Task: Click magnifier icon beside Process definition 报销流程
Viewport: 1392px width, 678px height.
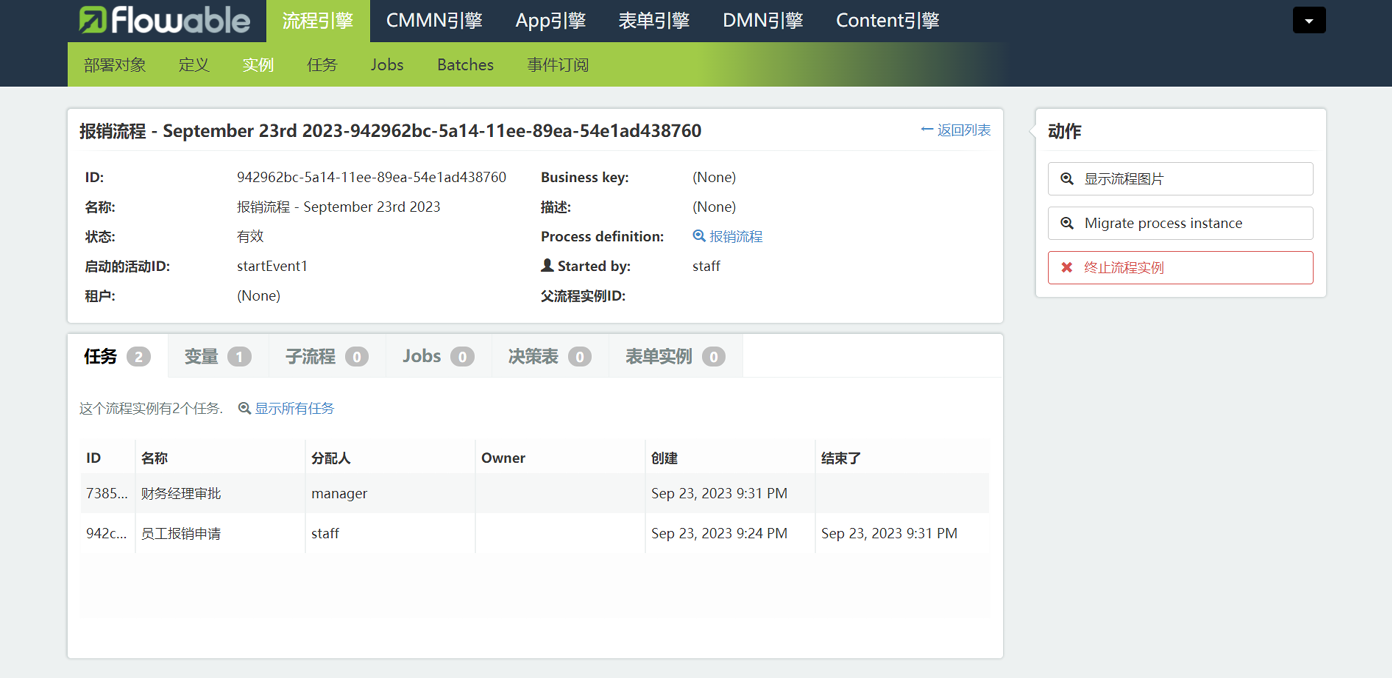Action: coord(699,236)
